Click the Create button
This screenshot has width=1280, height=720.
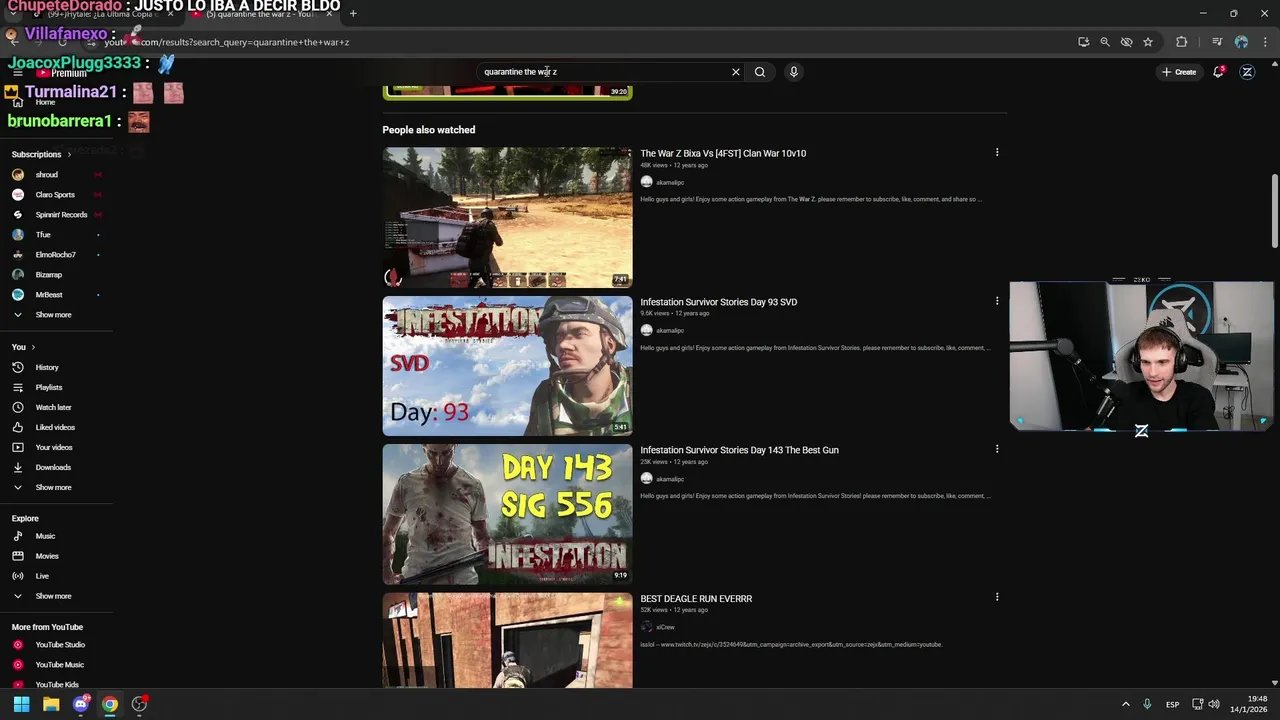pos(1179,72)
